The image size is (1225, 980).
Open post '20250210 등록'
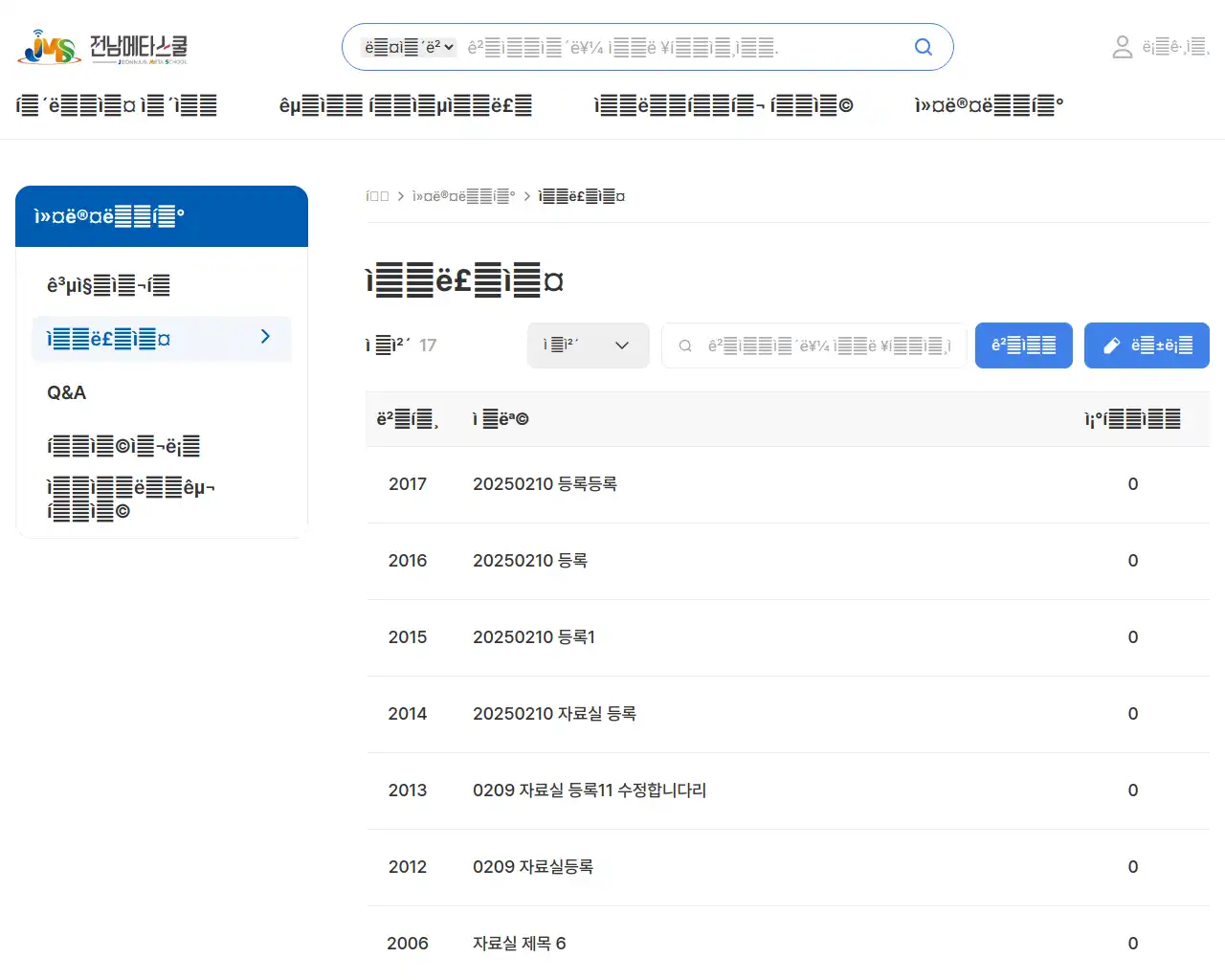(x=530, y=561)
